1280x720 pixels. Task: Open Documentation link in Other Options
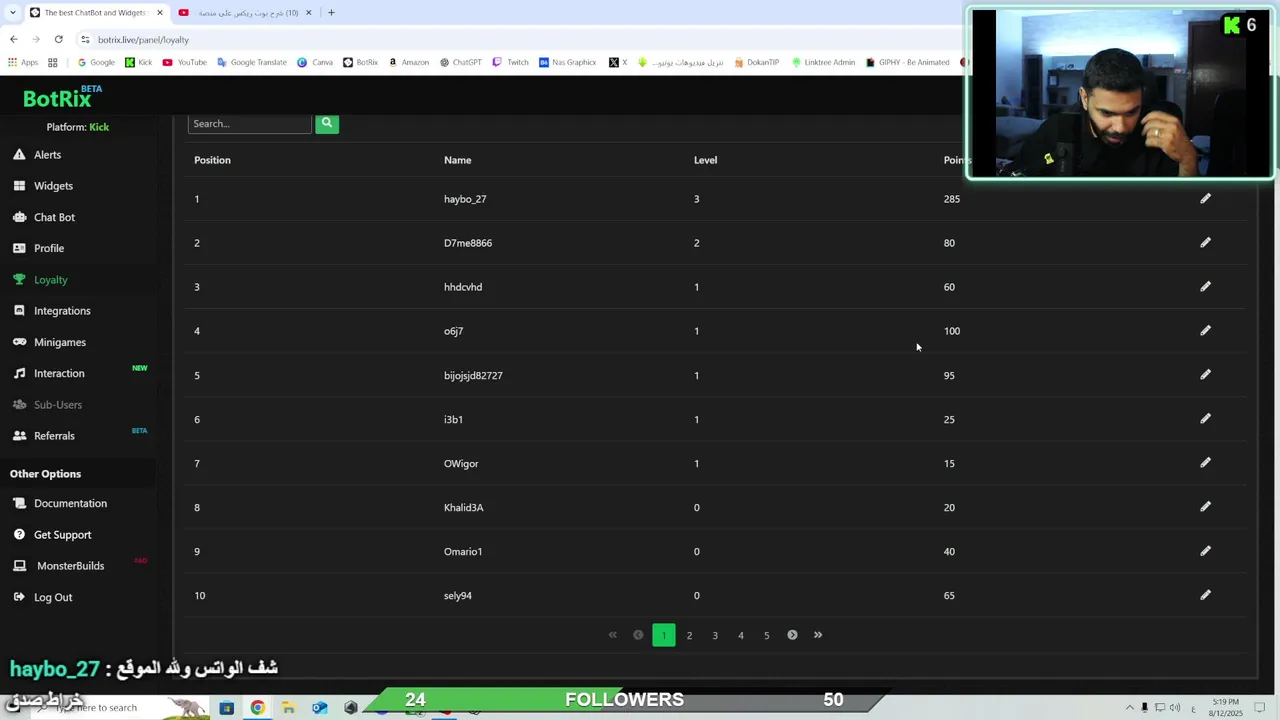click(x=70, y=503)
